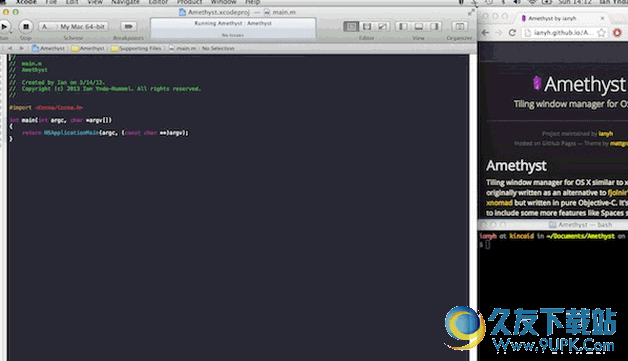
Task: Click the Run button in Xcode
Action: (4, 27)
